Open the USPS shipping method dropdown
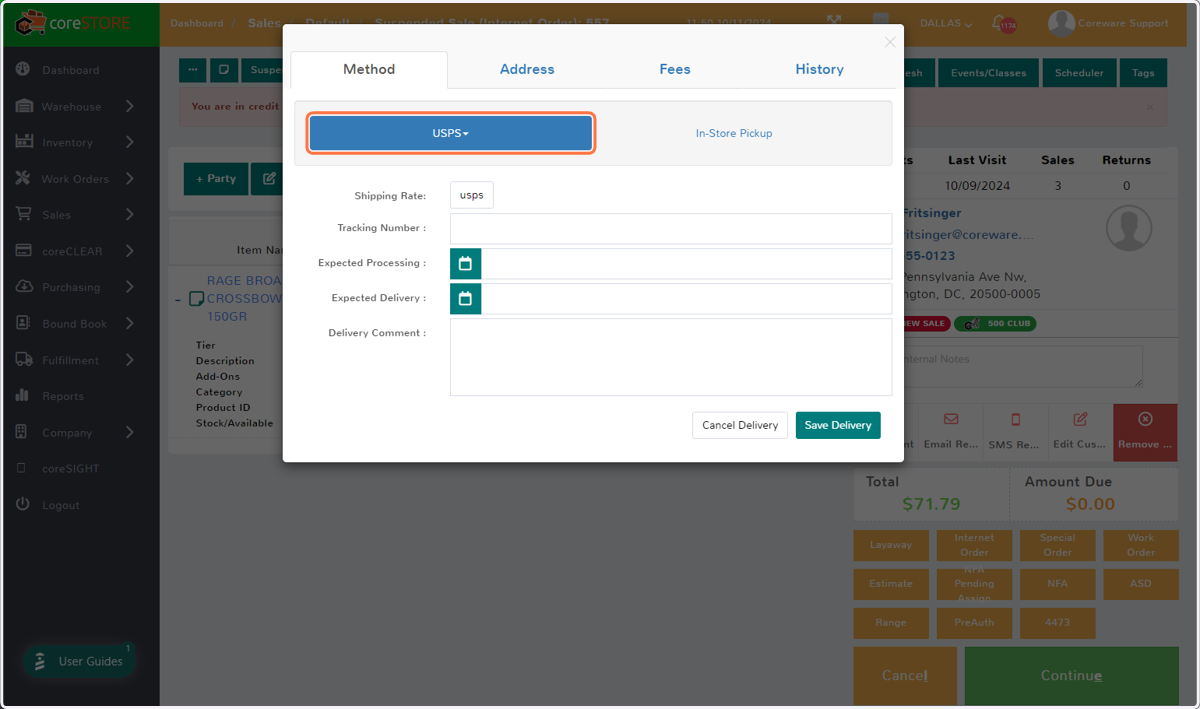This screenshot has width=1200, height=709. point(451,133)
